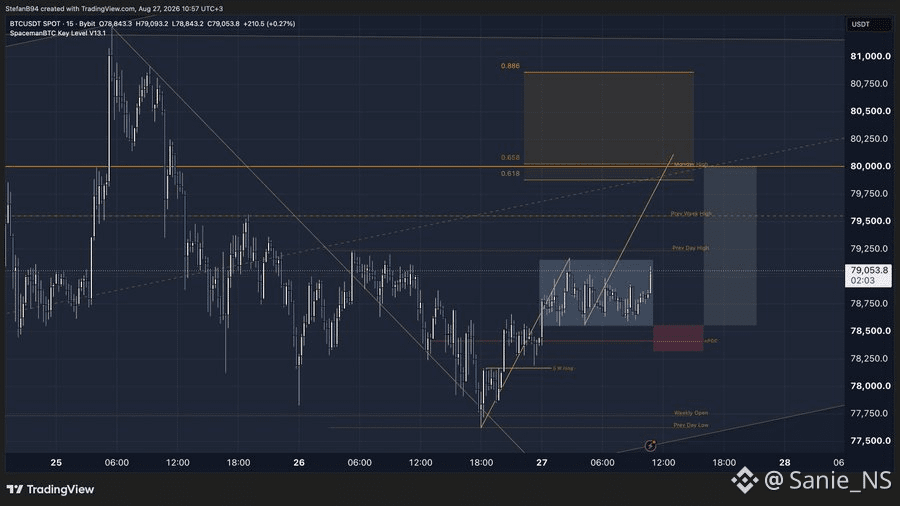
Task: Select the 0.618 Fibonacci level label
Action: [x=510, y=173]
